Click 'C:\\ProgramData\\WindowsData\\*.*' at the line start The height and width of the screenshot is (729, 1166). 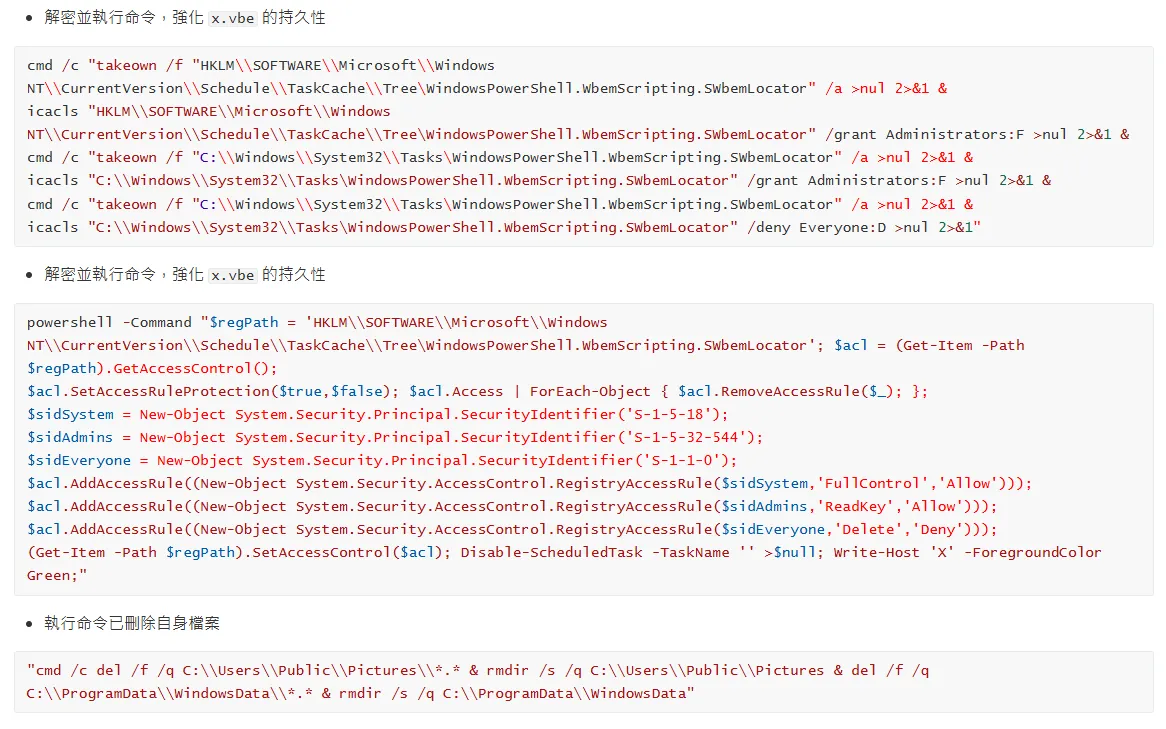(x=170, y=694)
